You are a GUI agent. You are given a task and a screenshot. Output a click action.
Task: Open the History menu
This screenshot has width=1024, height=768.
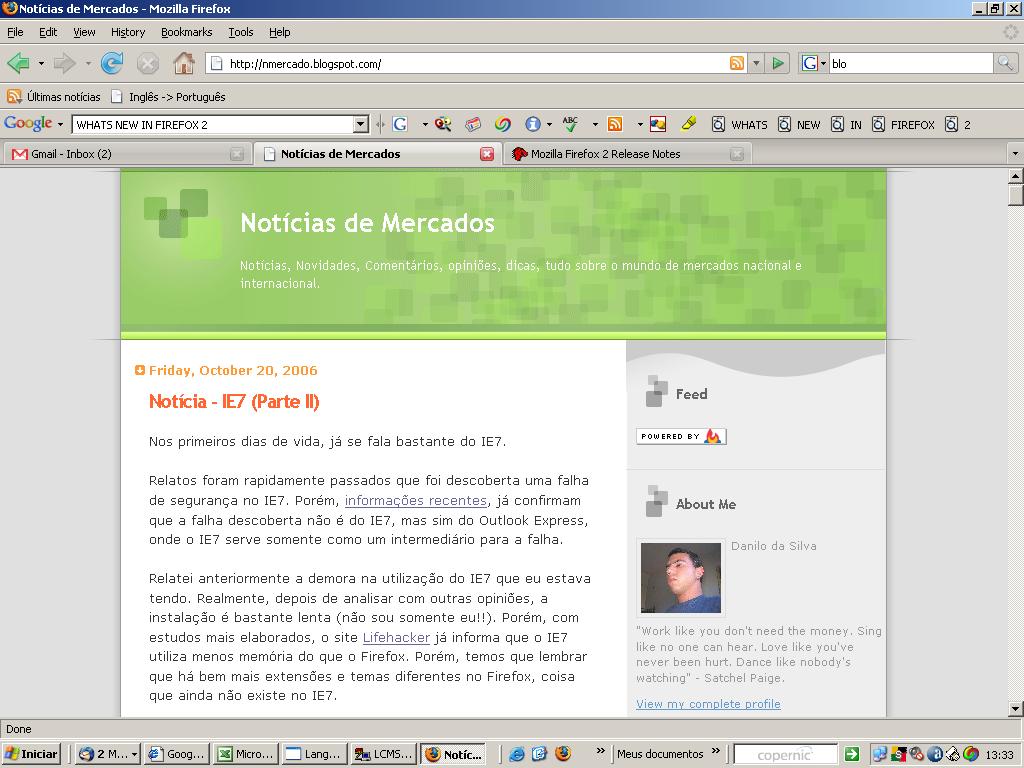(x=128, y=32)
